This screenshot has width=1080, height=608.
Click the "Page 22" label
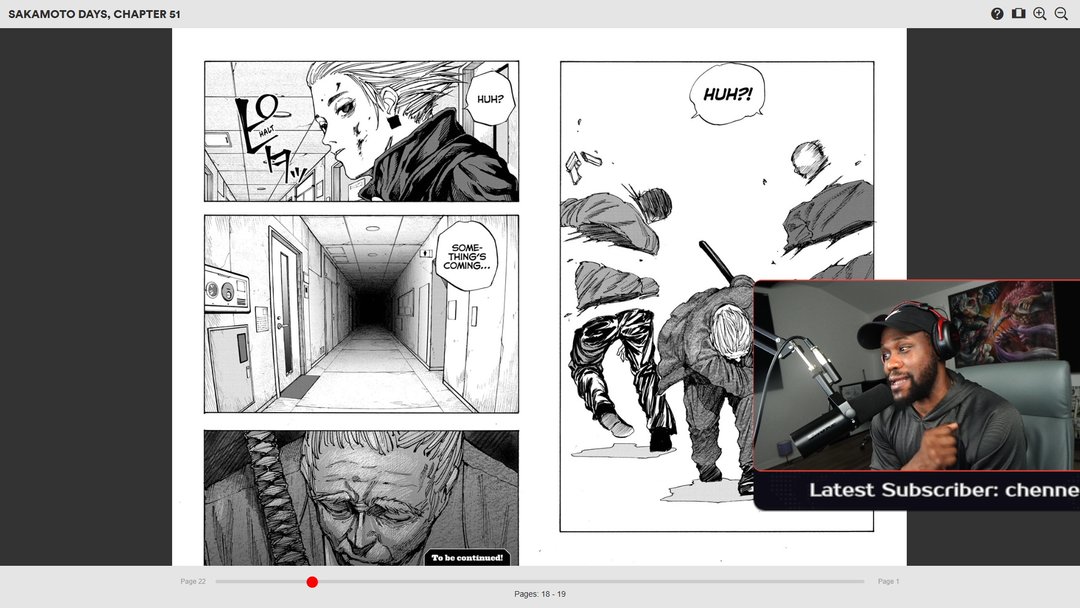coord(193,582)
